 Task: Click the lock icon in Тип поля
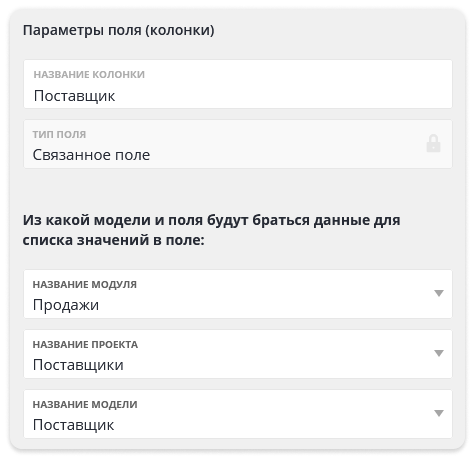(x=433, y=144)
